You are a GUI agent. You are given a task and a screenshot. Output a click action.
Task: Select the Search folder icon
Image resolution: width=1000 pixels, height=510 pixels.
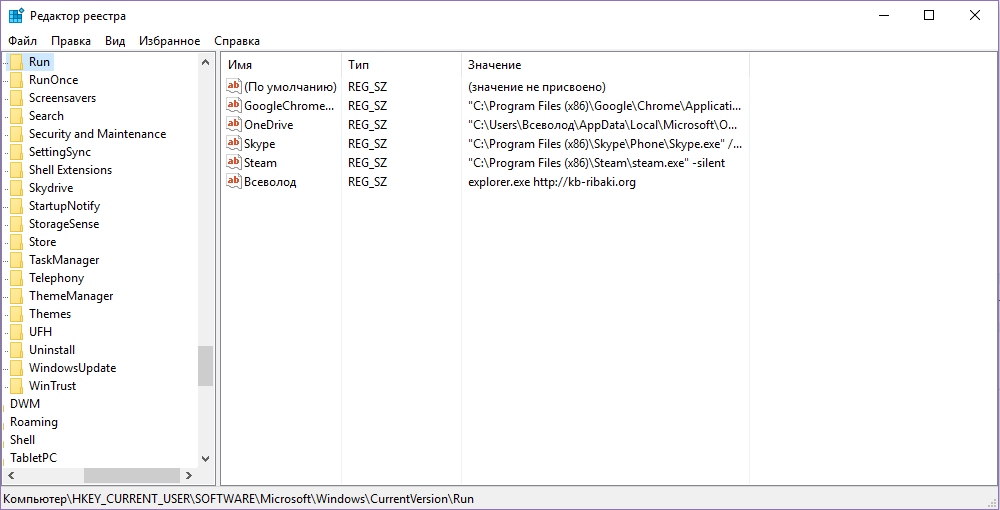(17, 116)
